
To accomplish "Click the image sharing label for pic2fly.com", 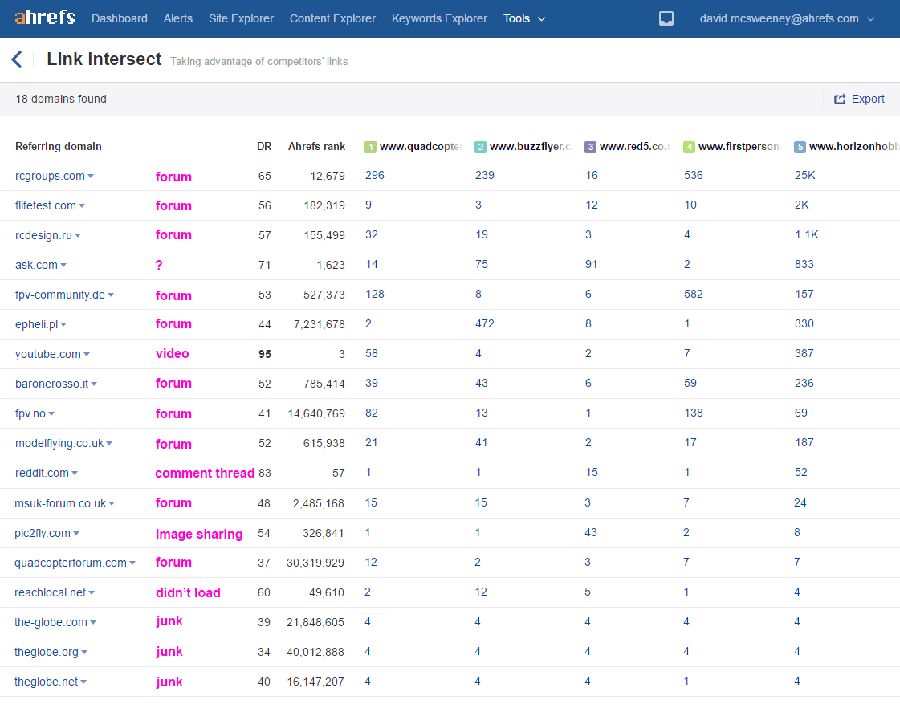I will coord(199,534).
